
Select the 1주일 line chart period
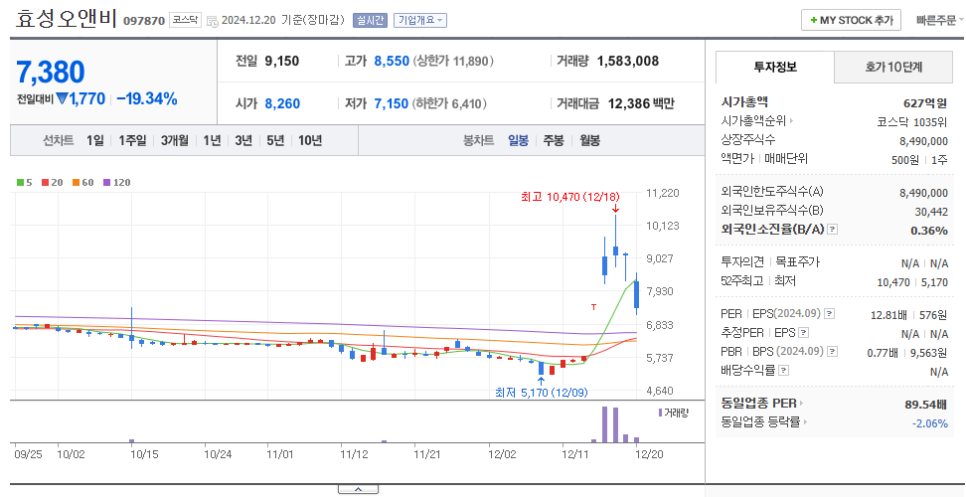click(x=132, y=140)
